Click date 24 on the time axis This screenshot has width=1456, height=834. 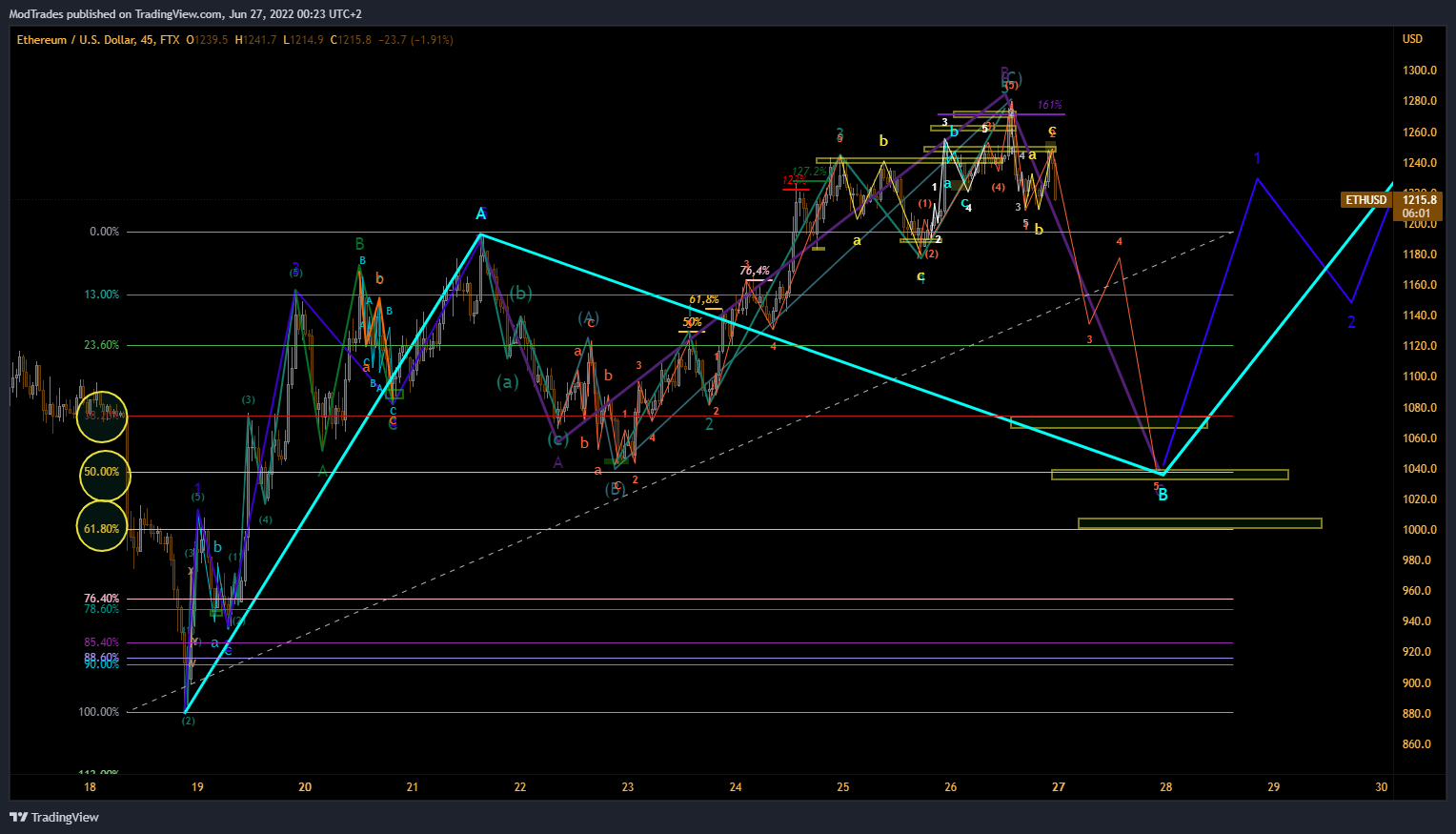(x=736, y=787)
